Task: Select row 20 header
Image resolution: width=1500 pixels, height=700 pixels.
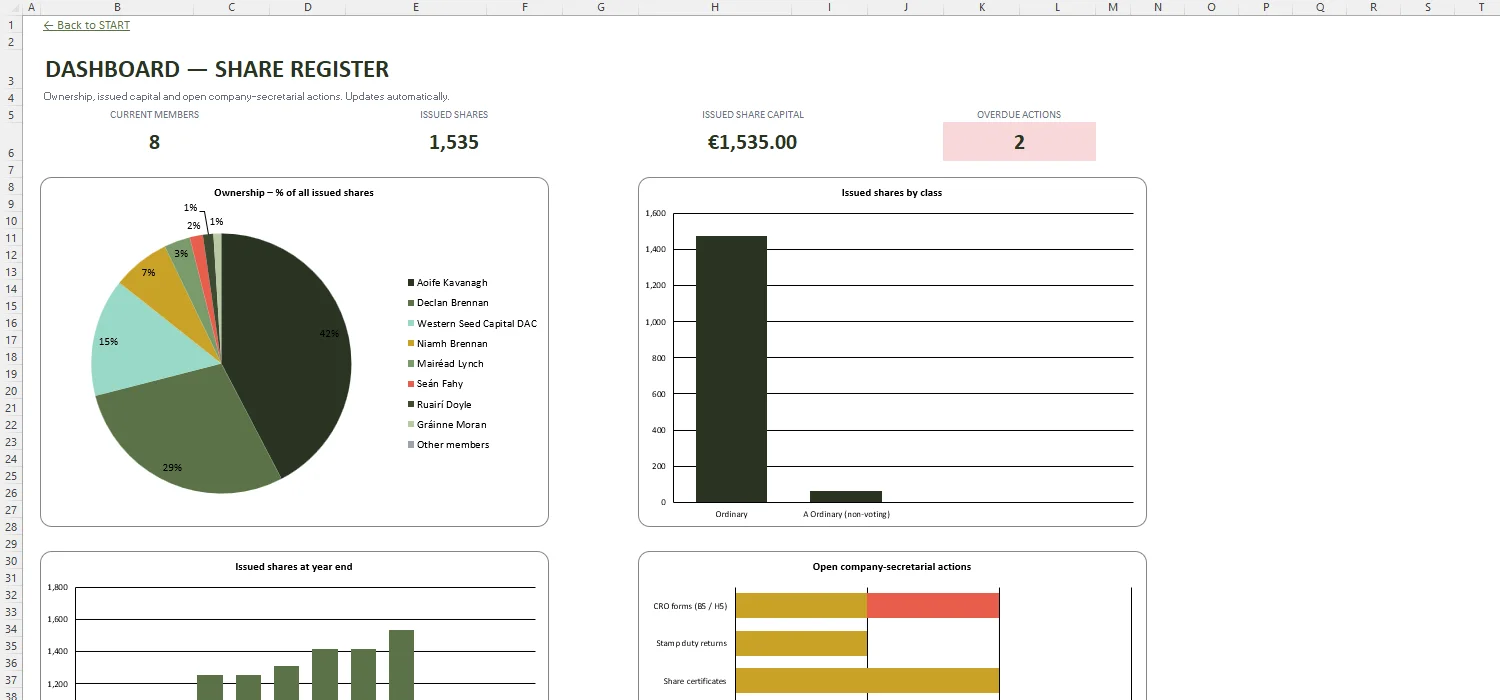Action: [x=10, y=391]
